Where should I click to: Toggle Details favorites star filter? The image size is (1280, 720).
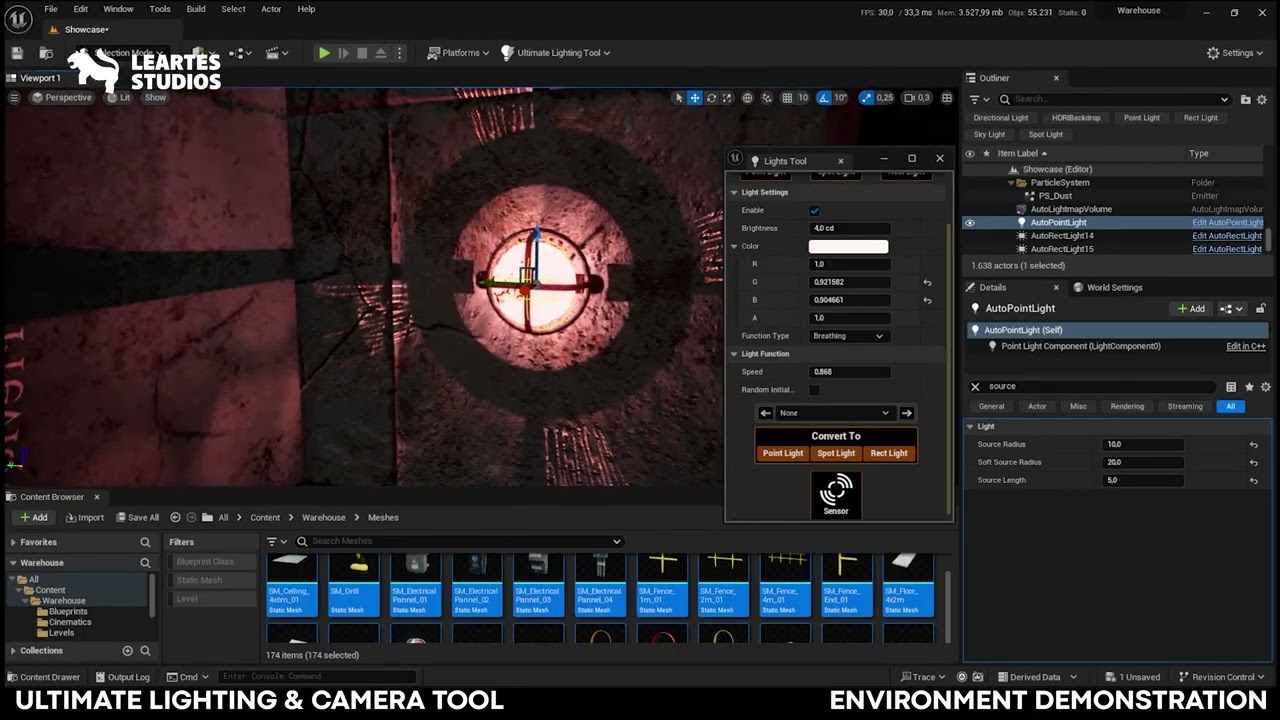point(1249,387)
